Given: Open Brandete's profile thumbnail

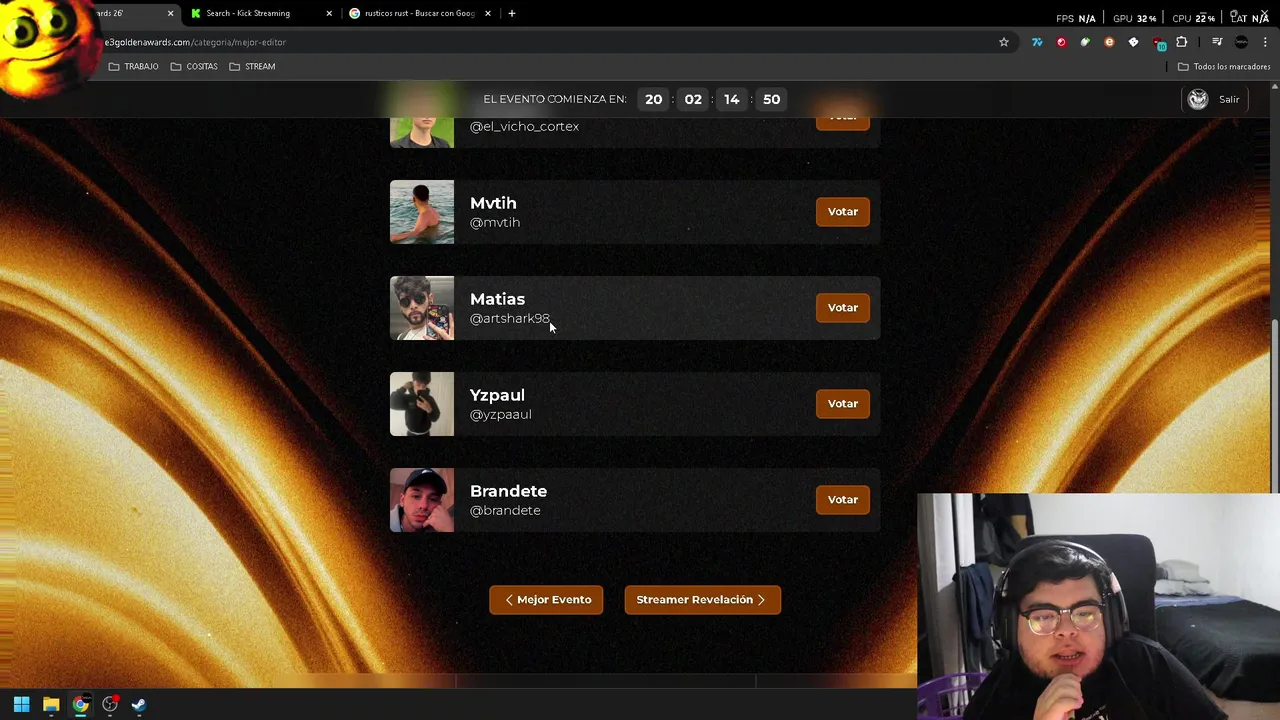Looking at the screenshot, I should pos(422,499).
